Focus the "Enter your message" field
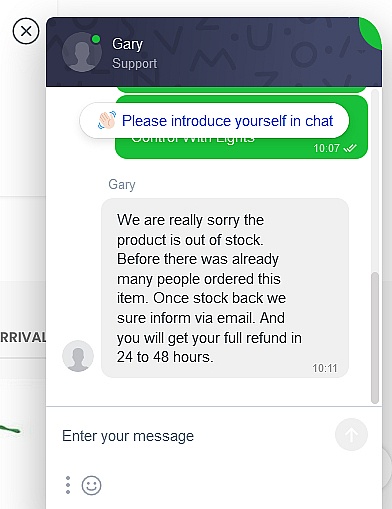Viewport: 392px width, 509px height. point(197,436)
